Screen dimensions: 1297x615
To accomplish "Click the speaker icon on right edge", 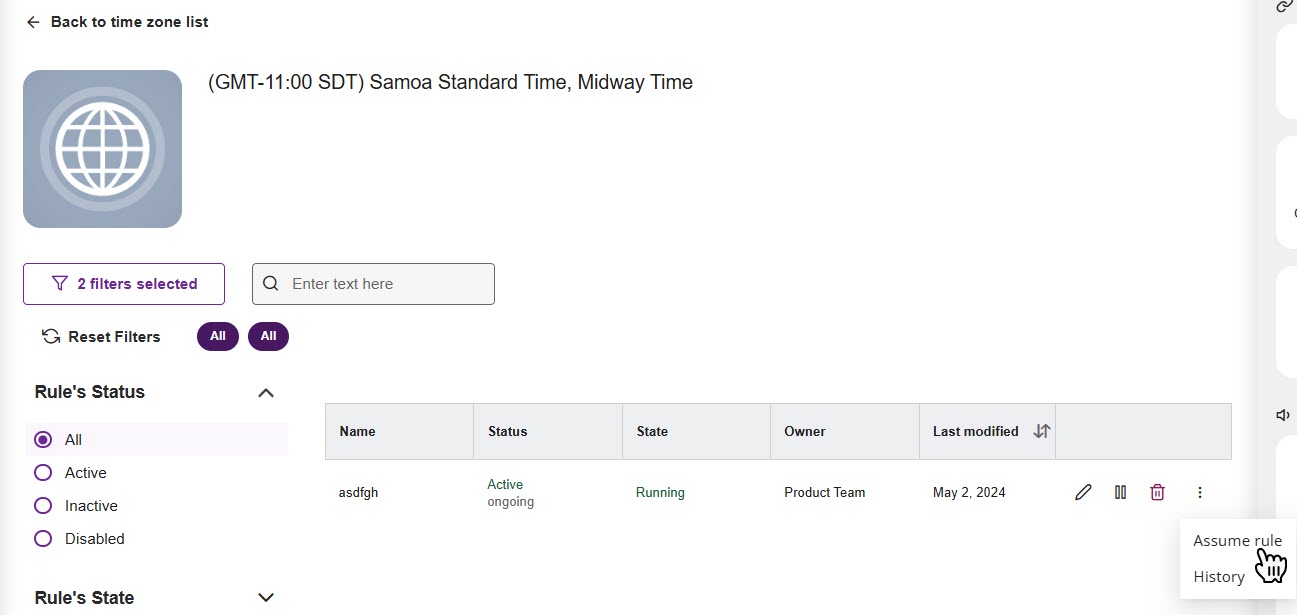I will pos(1283,415).
